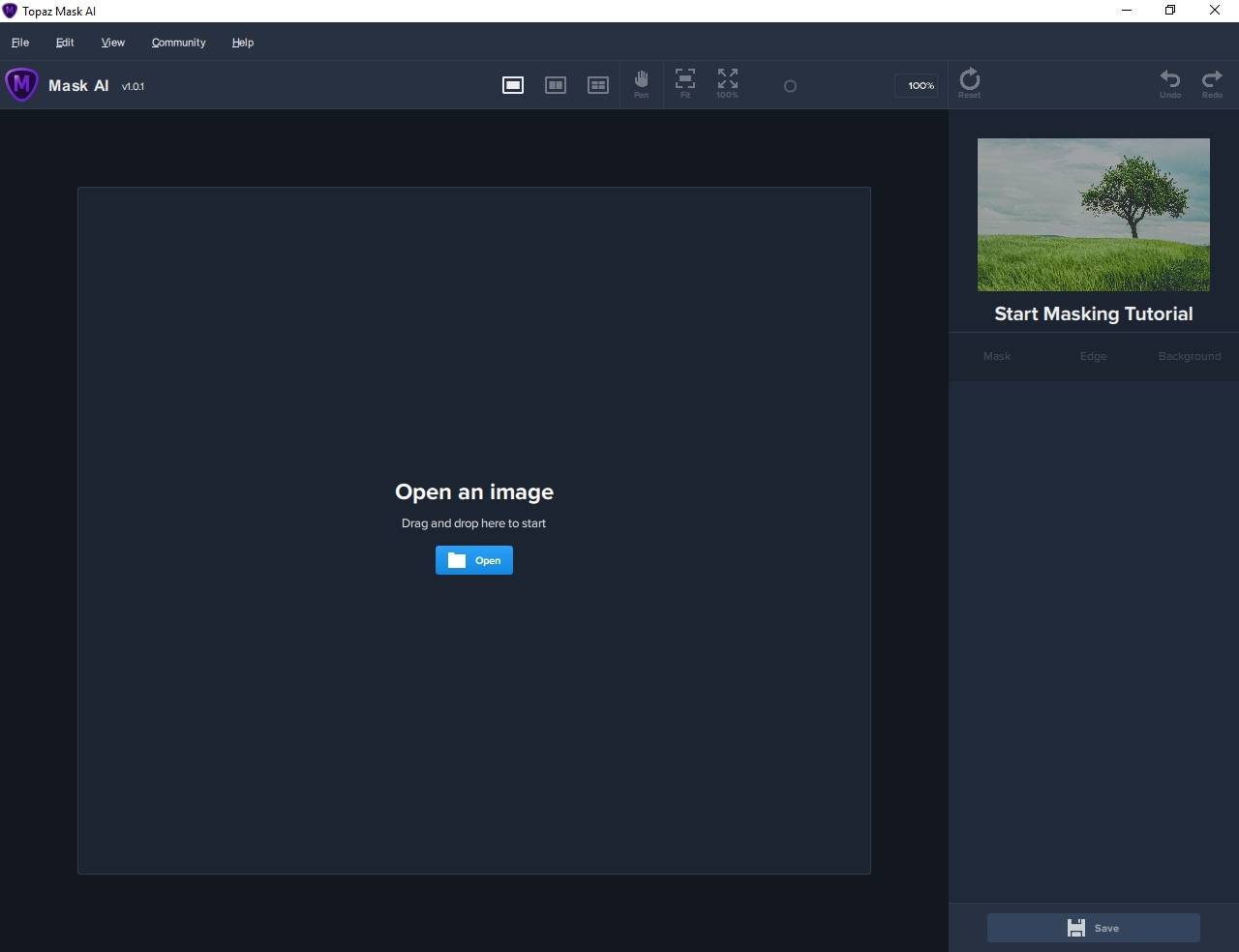Click the Save button
This screenshot has width=1239, height=952.
click(x=1094, y=928)
